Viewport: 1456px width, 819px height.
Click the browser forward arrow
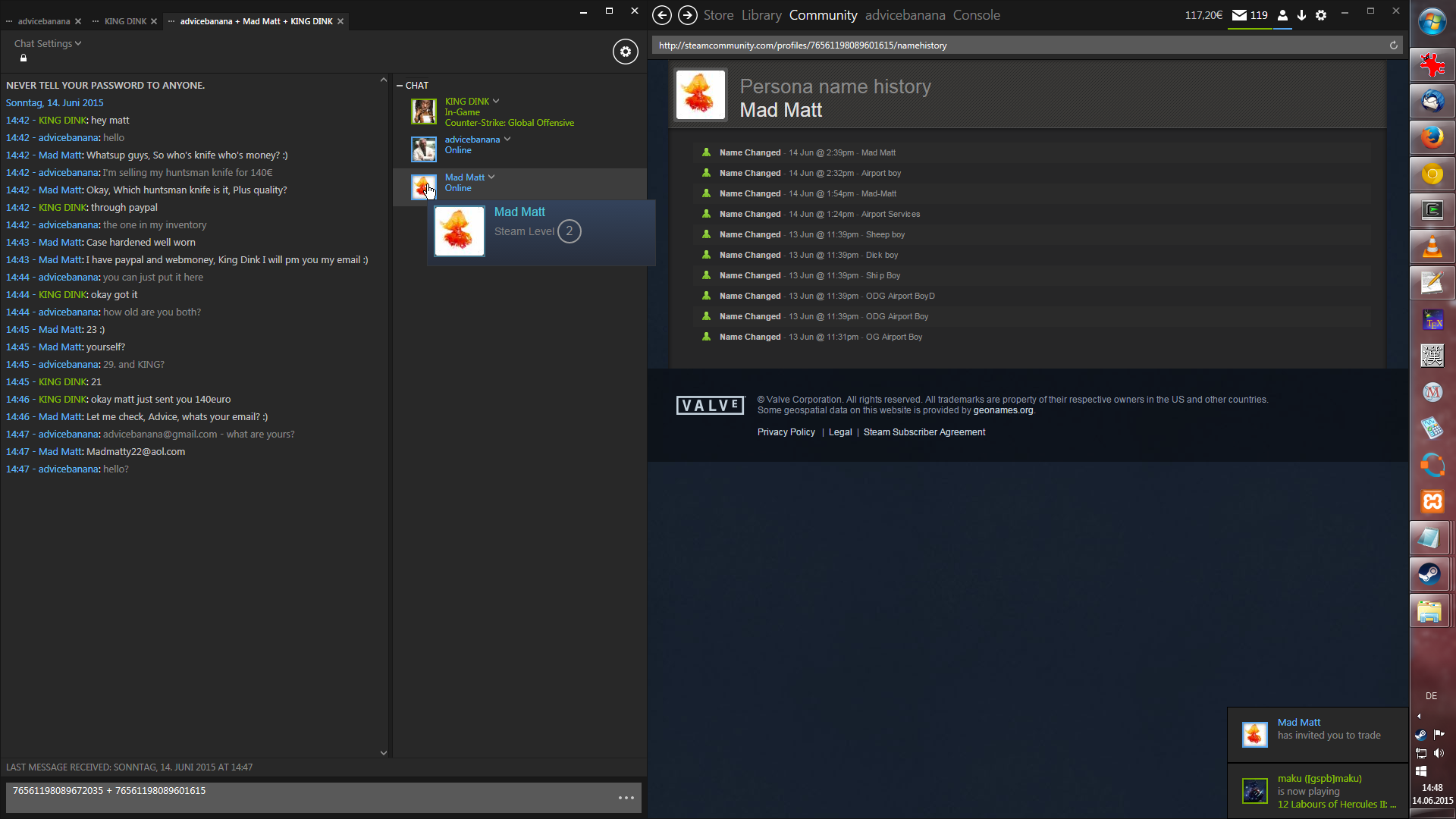pyautogui.click(x=687, y=15)
